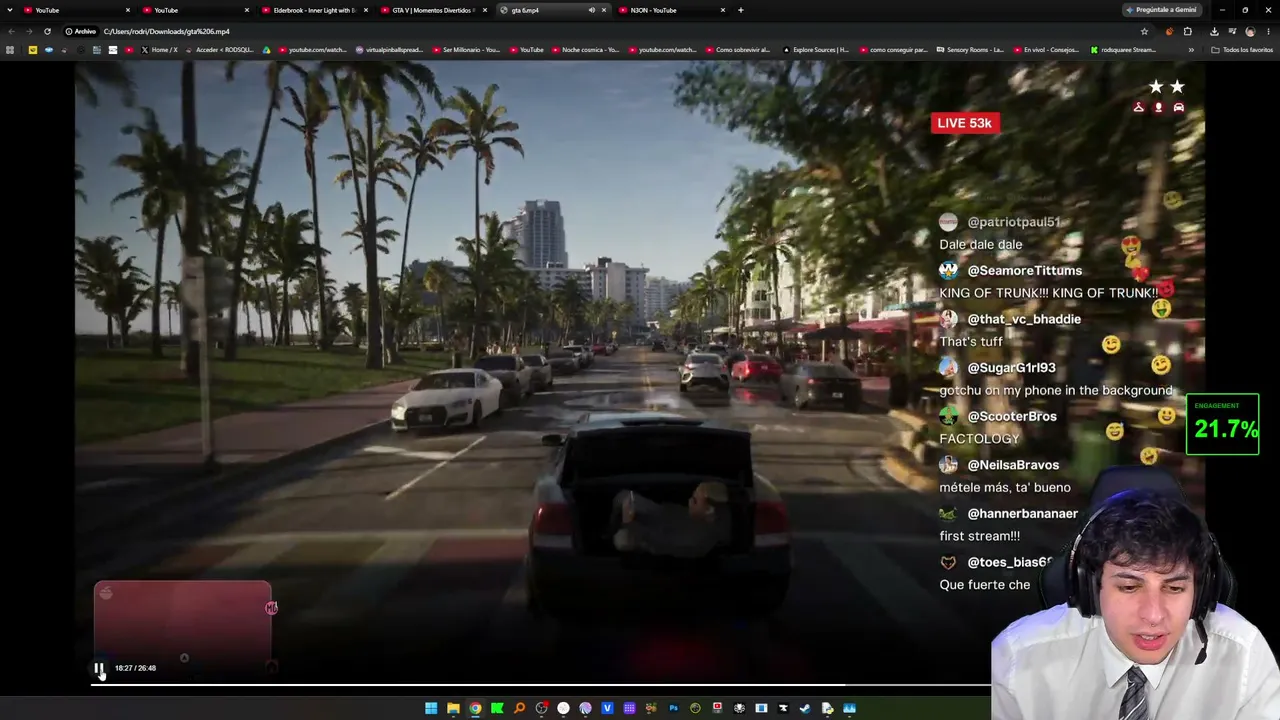The image size is (1280, 720).
Task: Open the Noche cosmica bookmark
Action: pos(585,50)
